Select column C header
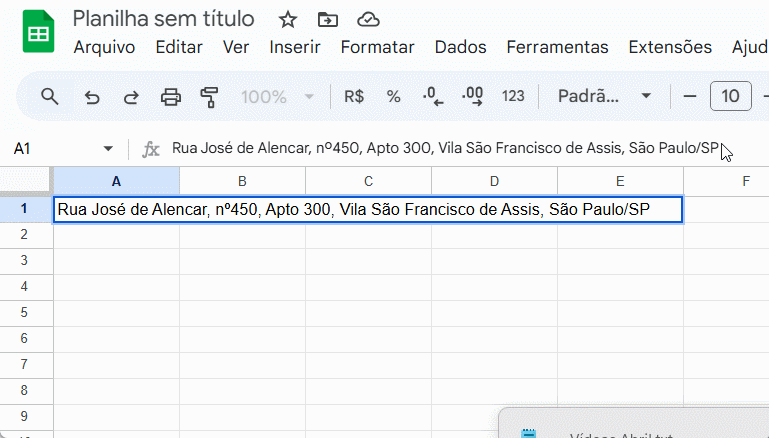Screen dimensions: 769x438 (x=368, y=181)
